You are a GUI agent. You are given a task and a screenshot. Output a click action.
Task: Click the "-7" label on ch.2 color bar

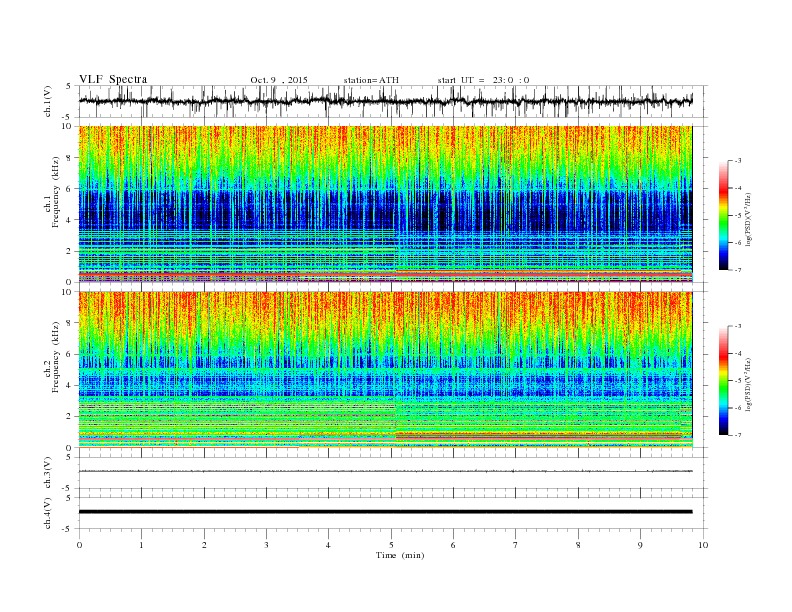pyautogui.click(x=738, y=435)
